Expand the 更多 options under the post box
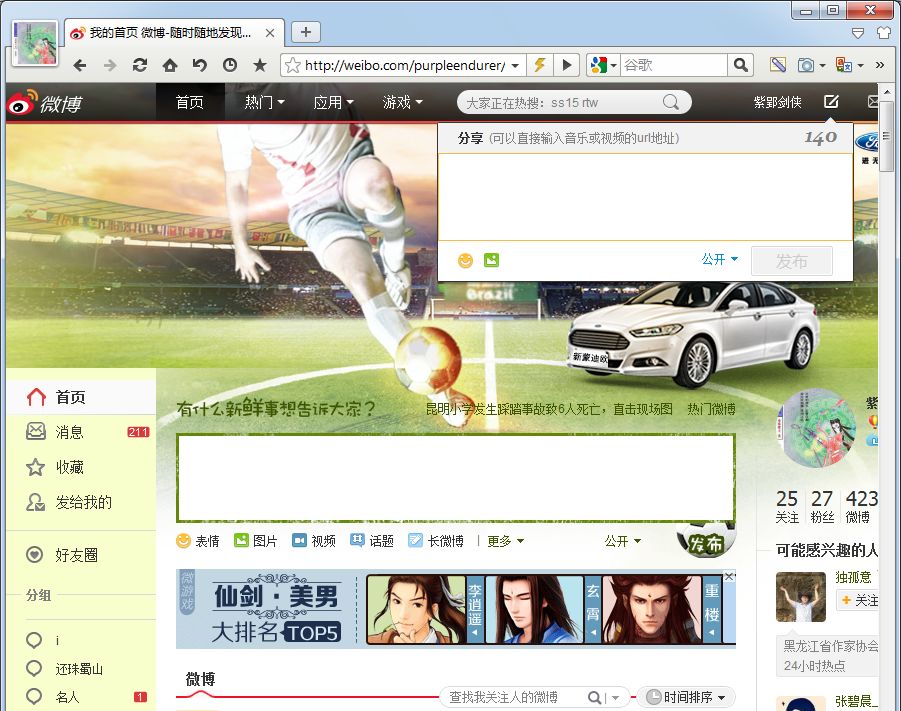 coord(505,541)
